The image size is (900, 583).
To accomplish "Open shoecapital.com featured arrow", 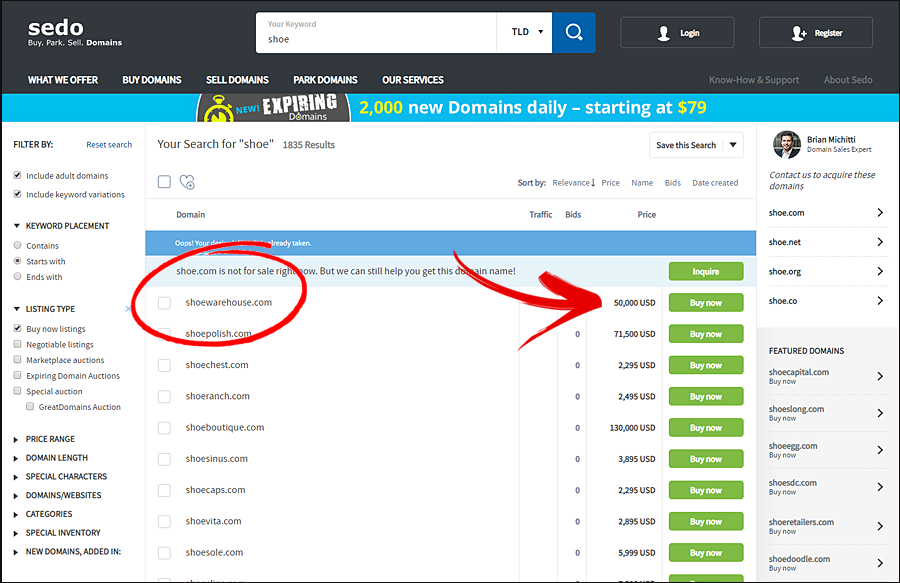I will pyautogui.click(x=880, y=376).
